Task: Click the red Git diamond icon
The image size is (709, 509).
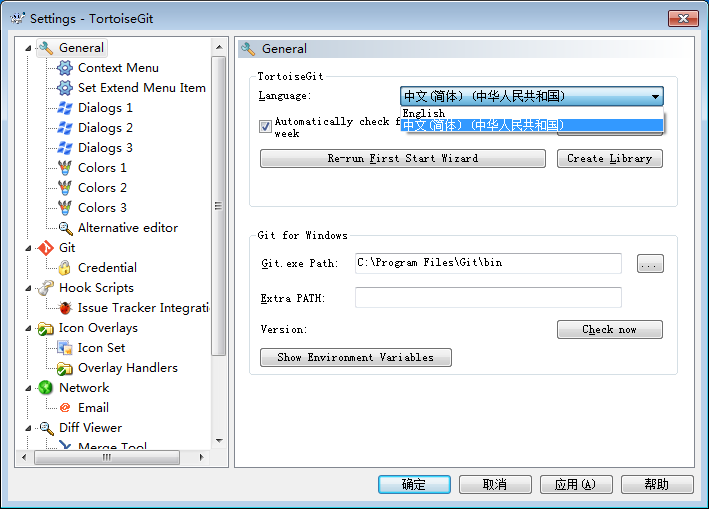Action: [46, 248]
